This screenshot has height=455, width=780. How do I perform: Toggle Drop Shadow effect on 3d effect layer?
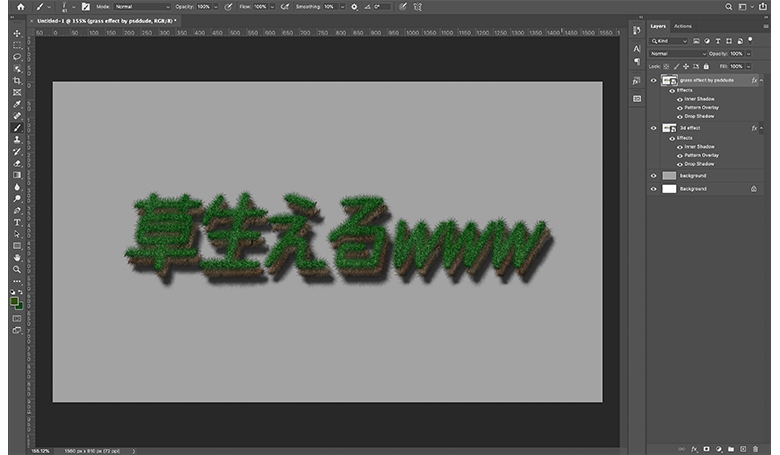(x=680, y=164)
